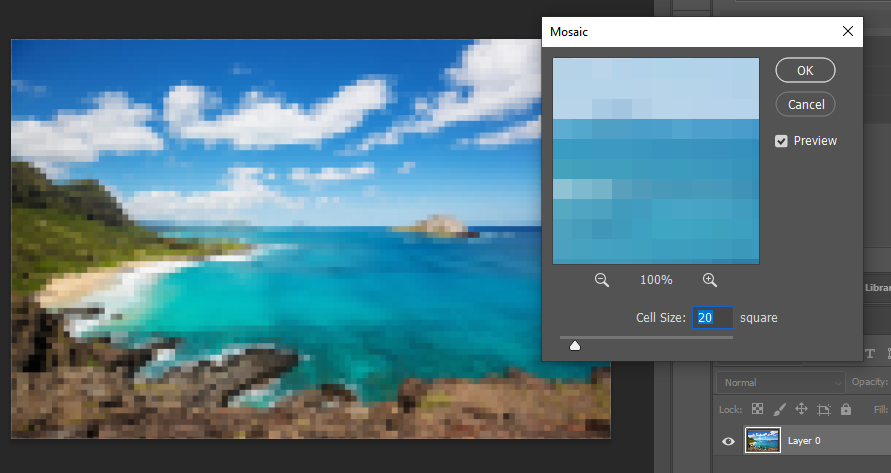This screenshot has height=473, width=891.
Task: Filter layers by type with T icon
Action: click(868, 353)
